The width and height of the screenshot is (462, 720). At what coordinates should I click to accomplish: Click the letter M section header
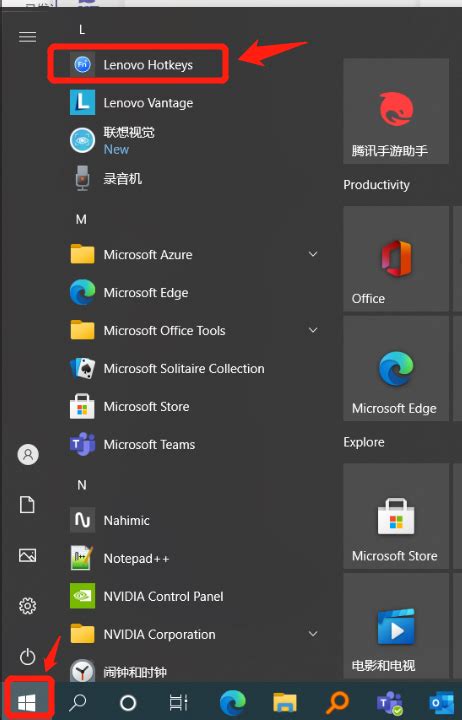coord(81,219)
